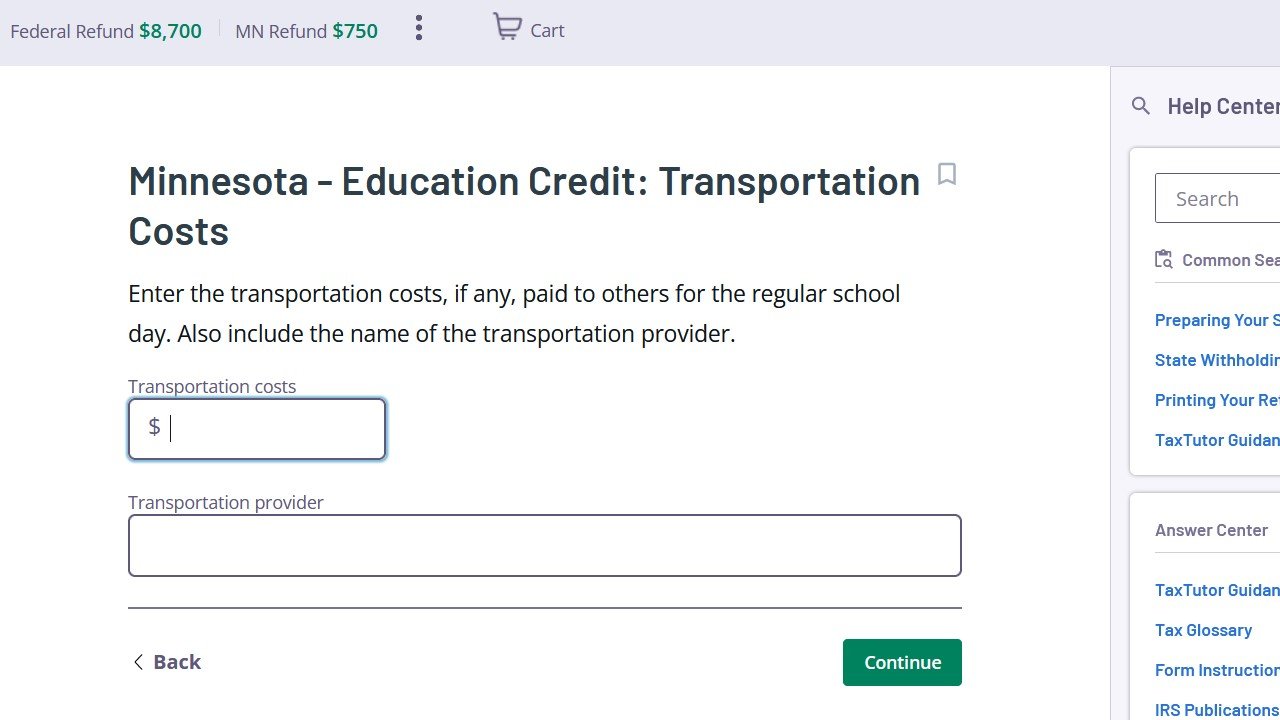The height and width of the screenshot is (720, 1280).
Task: Bookmark this page with the bookmark icon
Action: tap(947, 175)
